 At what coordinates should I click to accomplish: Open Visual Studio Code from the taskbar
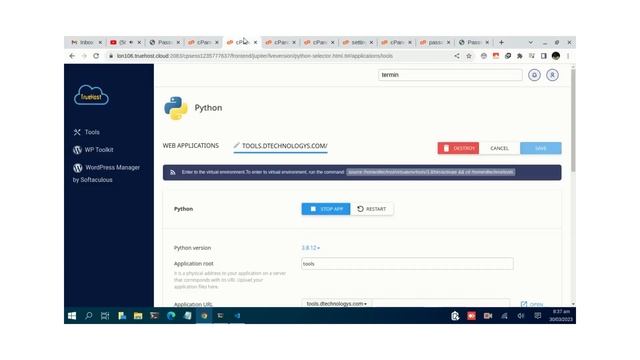(237, 316)
